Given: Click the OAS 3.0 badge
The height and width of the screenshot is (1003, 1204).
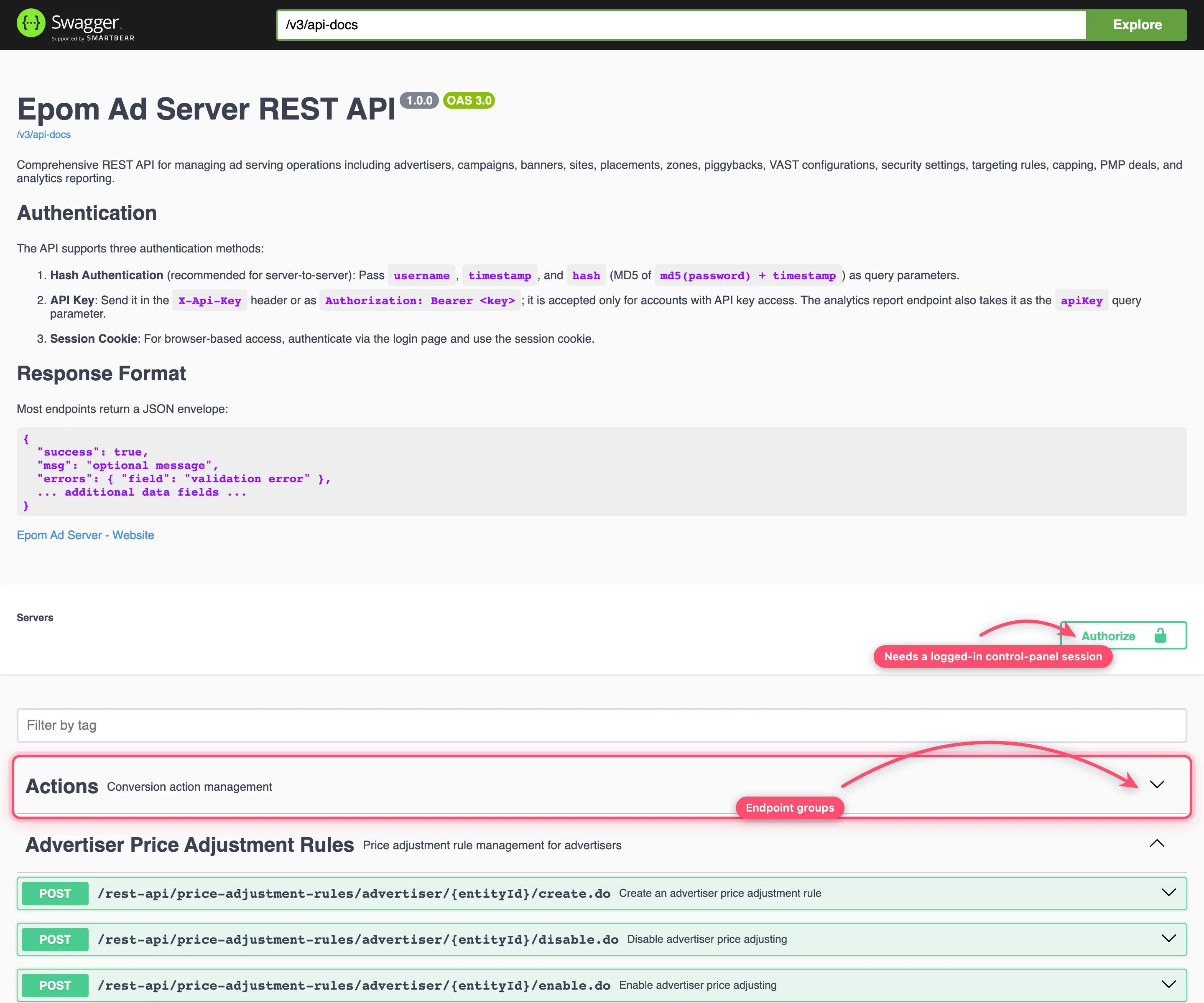Looking at the screenshot, I should [469, 100].
